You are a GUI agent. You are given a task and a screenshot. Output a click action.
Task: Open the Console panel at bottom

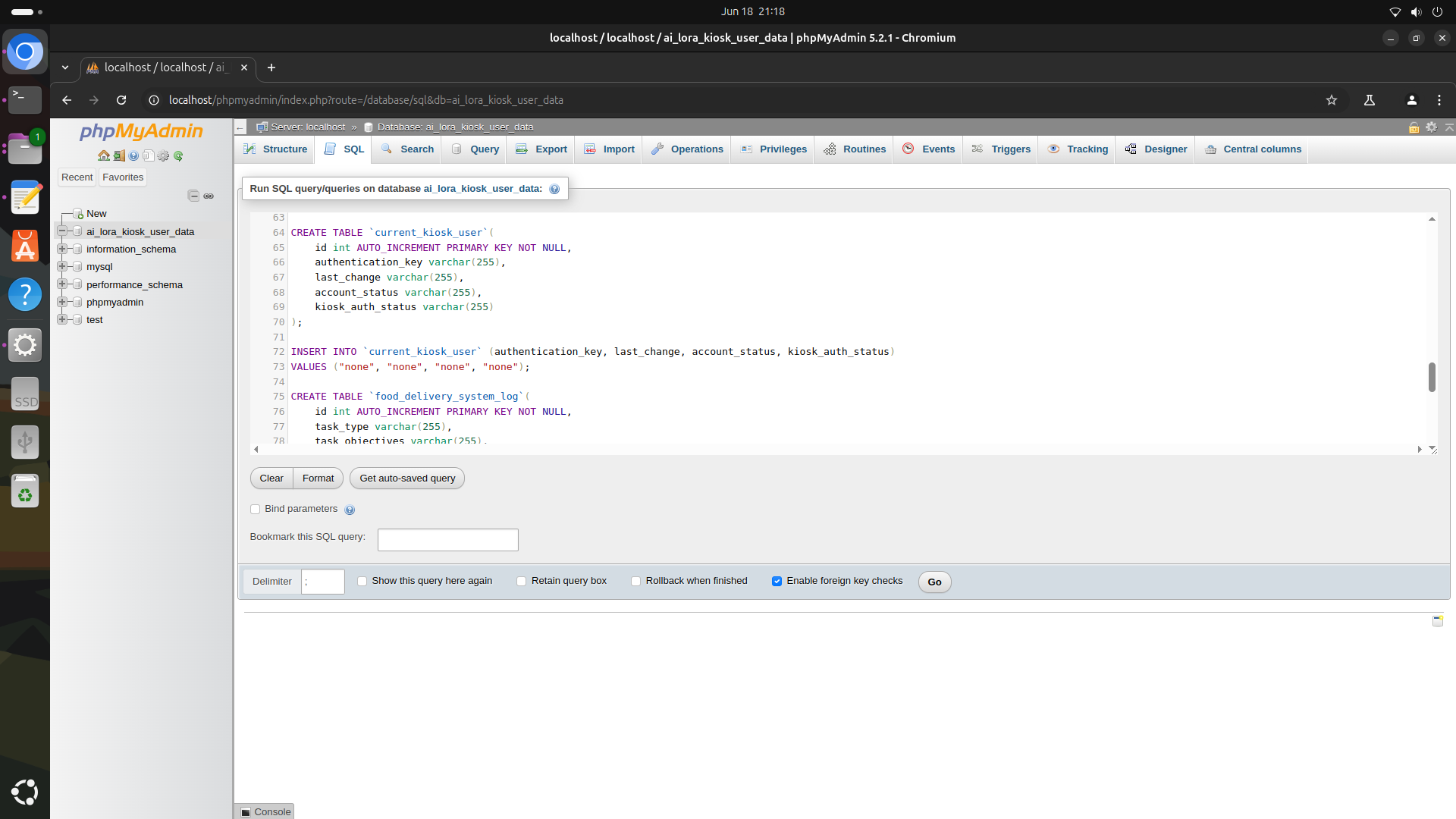pos(265,811)
